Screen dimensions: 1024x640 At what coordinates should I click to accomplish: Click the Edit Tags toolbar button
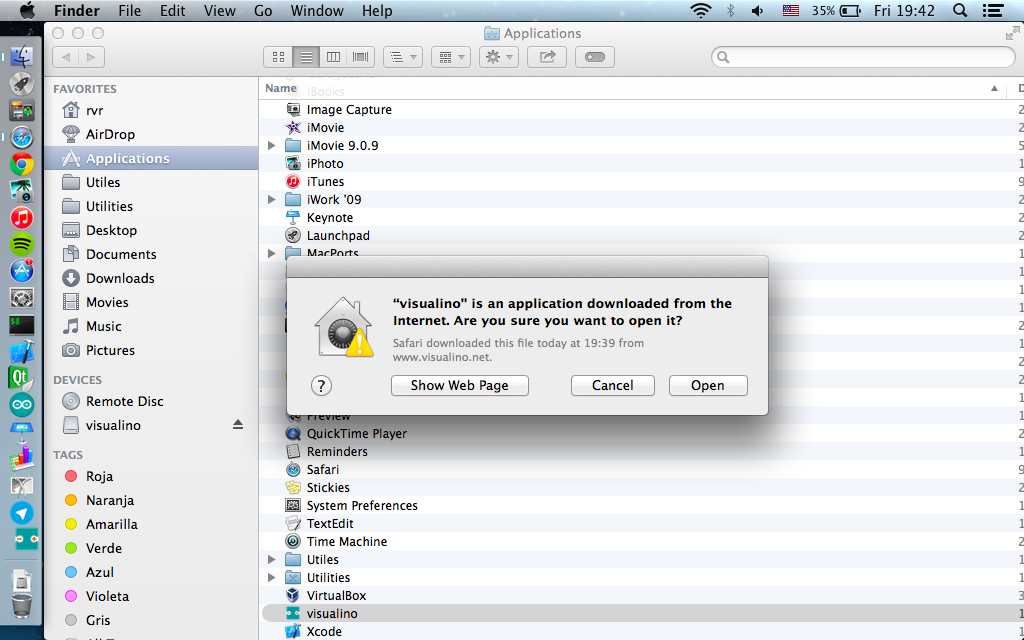pyautogui.click(x=594, y=57)
